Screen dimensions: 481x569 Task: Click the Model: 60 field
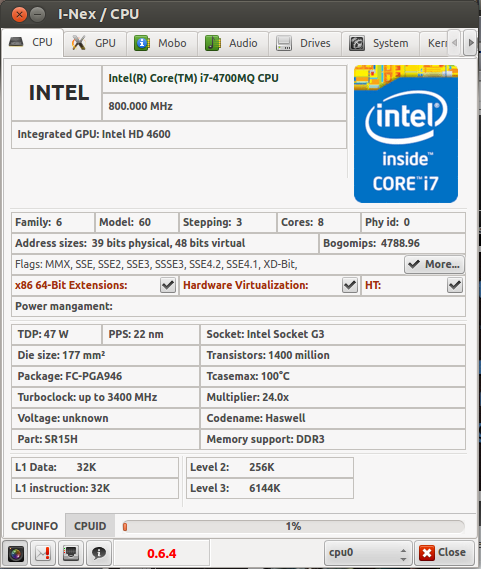(137, 222)
